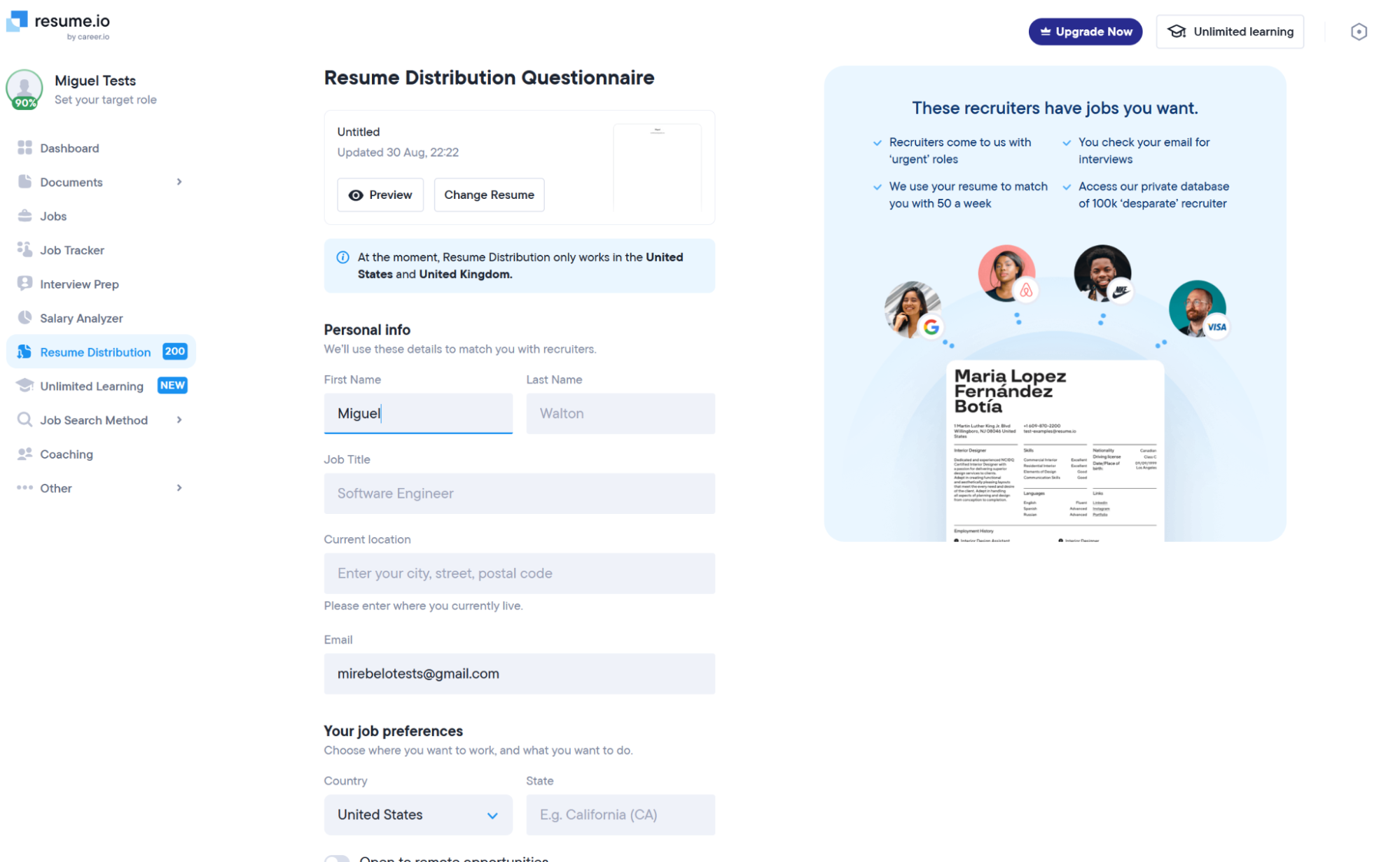Check 'Open to remote opportunities'
Viewport: 1400px width, 862px height.
click(x=338, y=858)
